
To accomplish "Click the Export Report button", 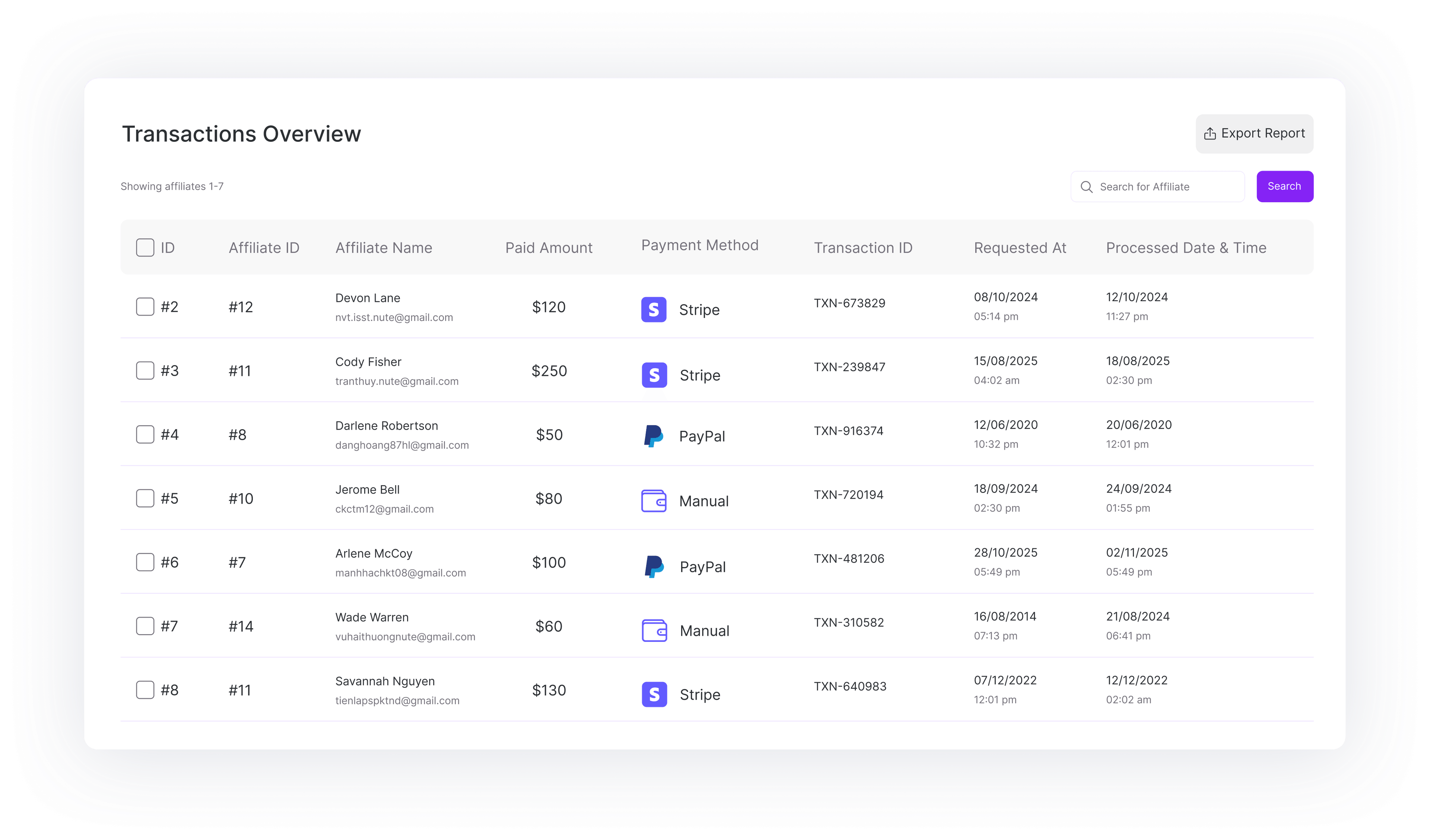I will (1254, 133).
